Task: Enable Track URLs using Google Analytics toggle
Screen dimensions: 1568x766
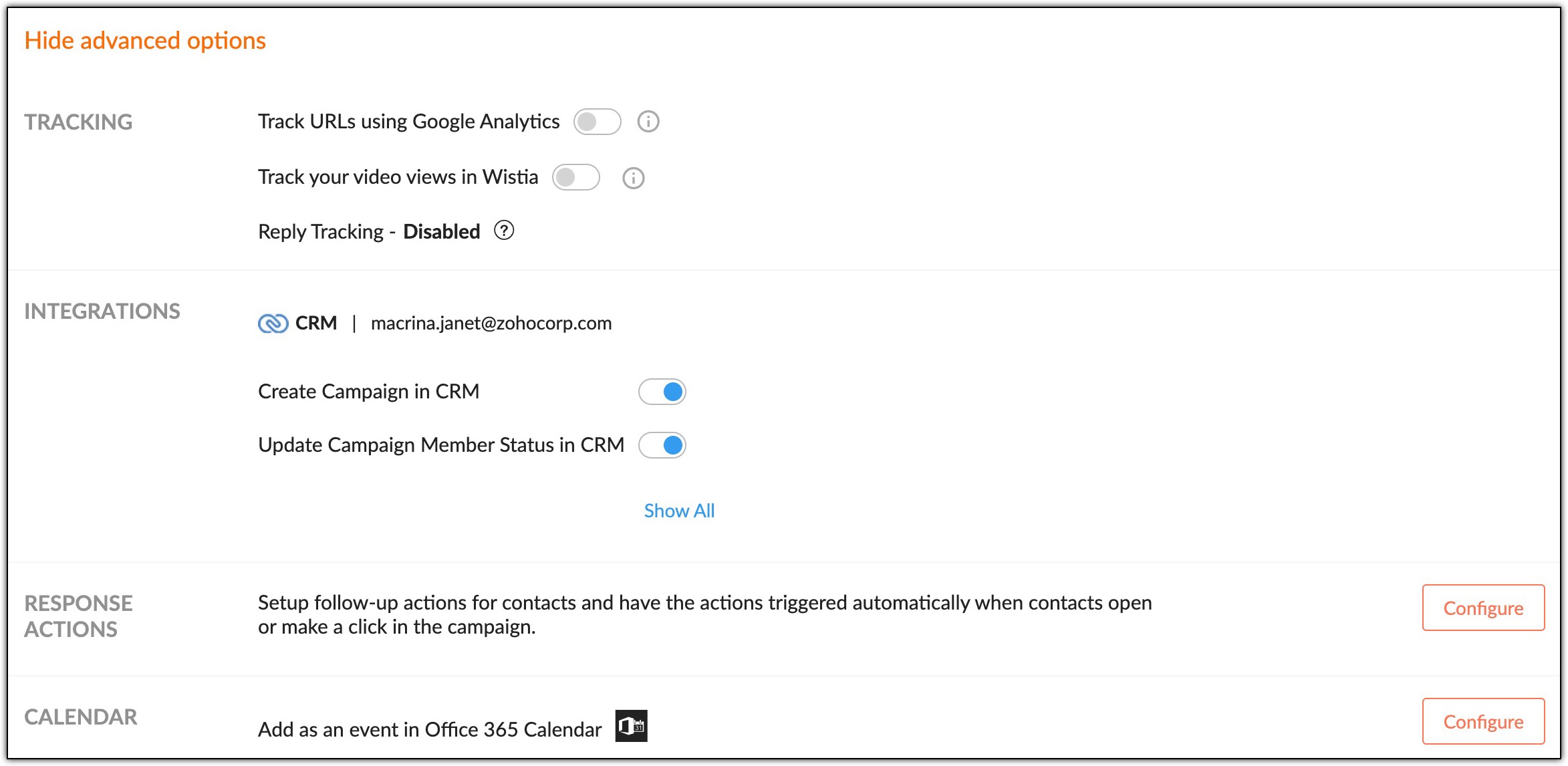Action: click(x=597, y=122)
